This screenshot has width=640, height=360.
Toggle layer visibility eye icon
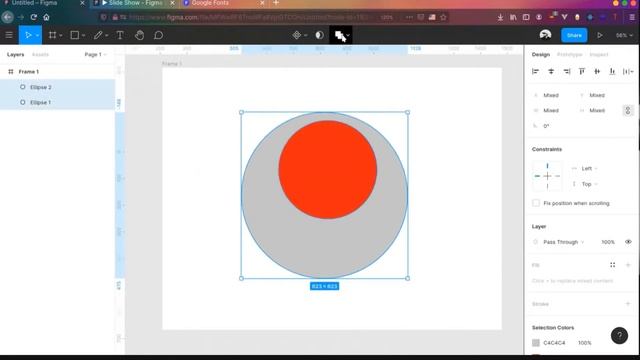(628, 242)
